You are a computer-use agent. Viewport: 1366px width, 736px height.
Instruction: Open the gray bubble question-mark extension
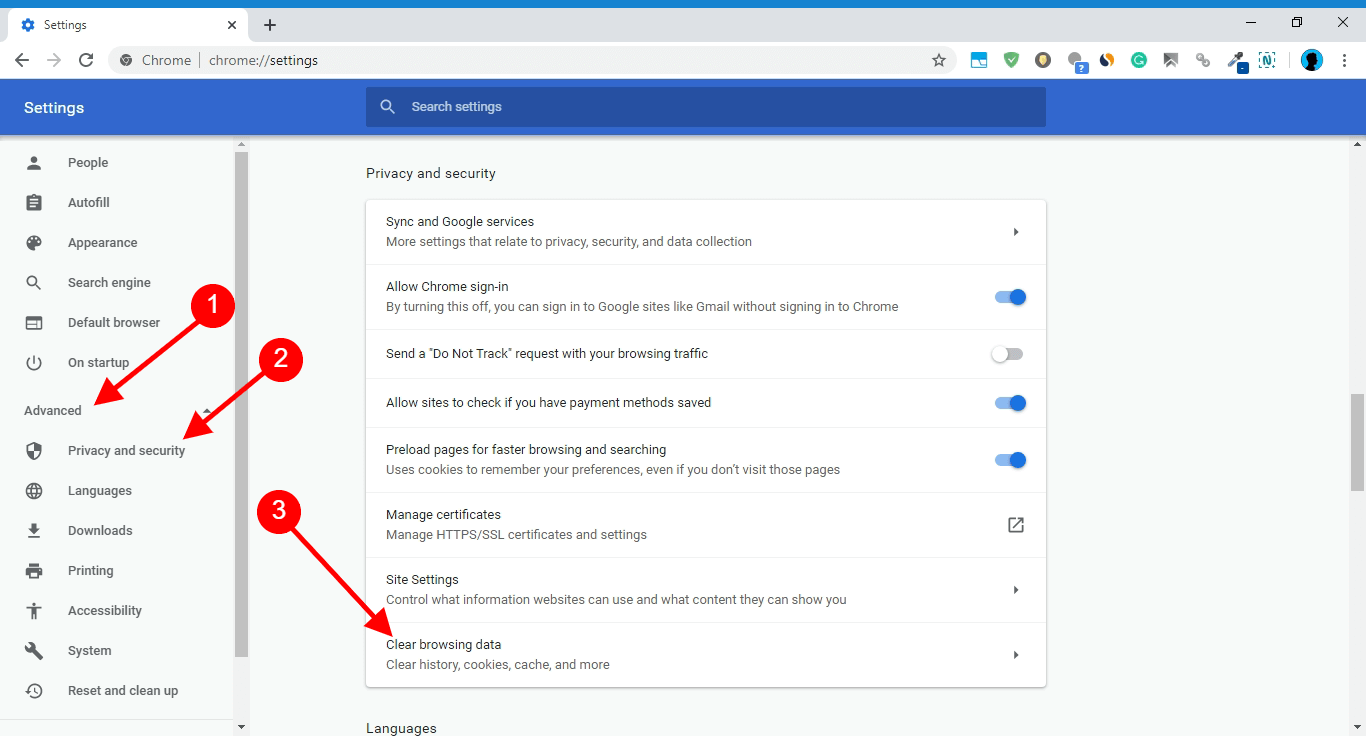tap(1077, 61)
